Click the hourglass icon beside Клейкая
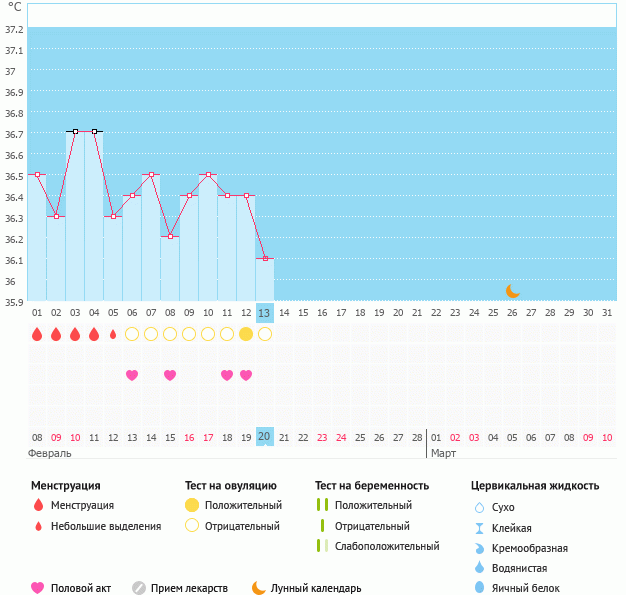Viewport: 626px width, 595px height. [x=479, y=528]
